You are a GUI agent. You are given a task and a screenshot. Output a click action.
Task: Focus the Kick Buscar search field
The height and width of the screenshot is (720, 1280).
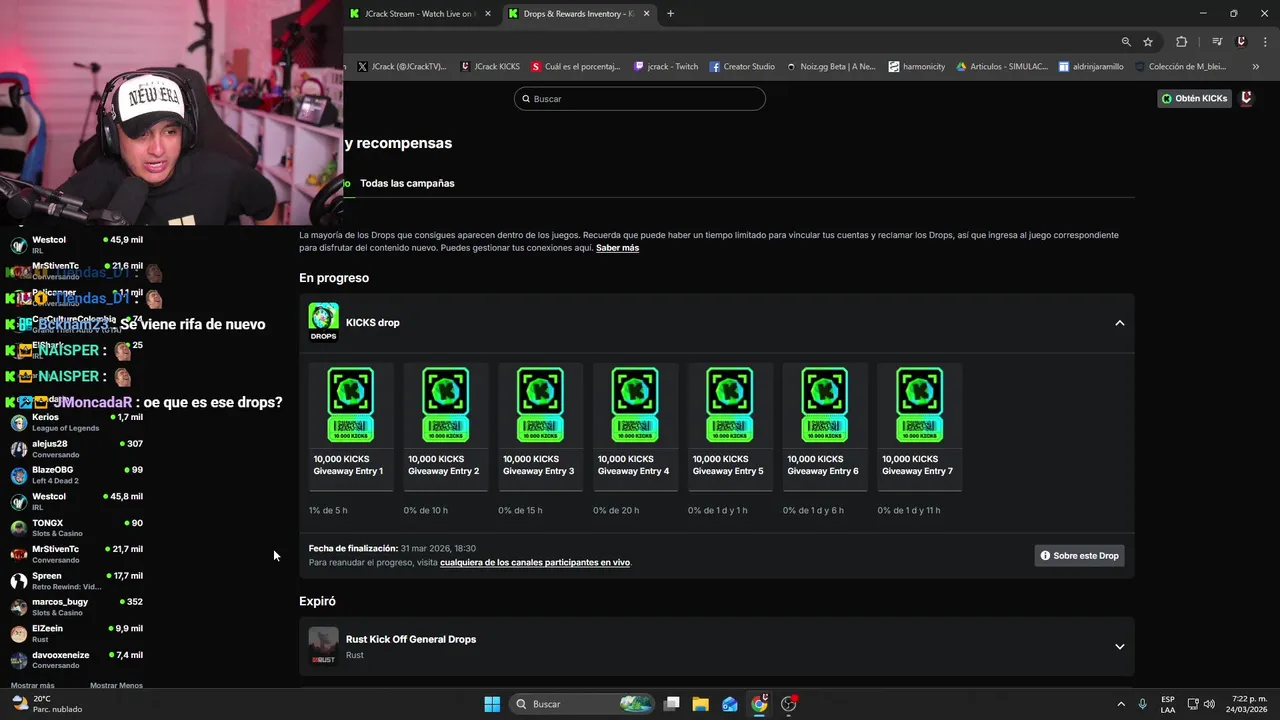click(640, 98)
